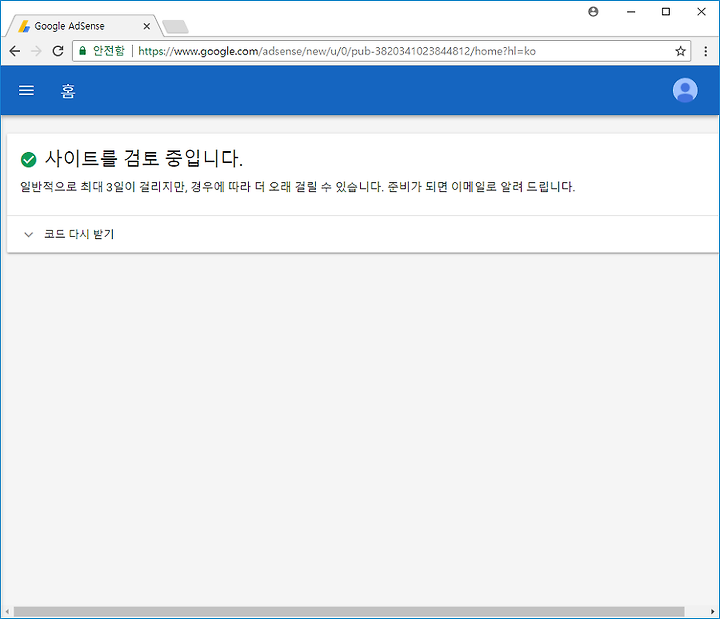Screen dimensions: 720x619
Task: Reload the AdSense page
Action: (58, 51)
